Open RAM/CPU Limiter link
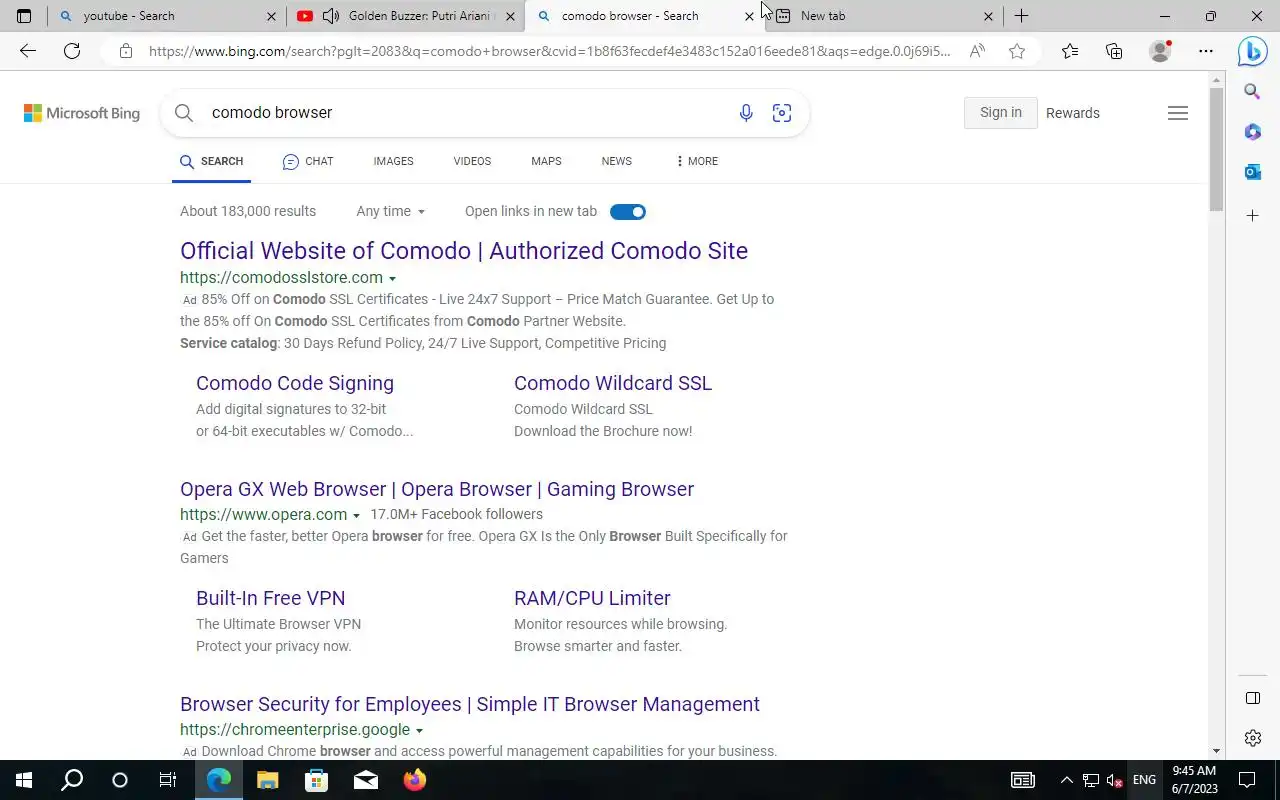The height and width of the screenshot is (800, 1280). click(592, 598)
